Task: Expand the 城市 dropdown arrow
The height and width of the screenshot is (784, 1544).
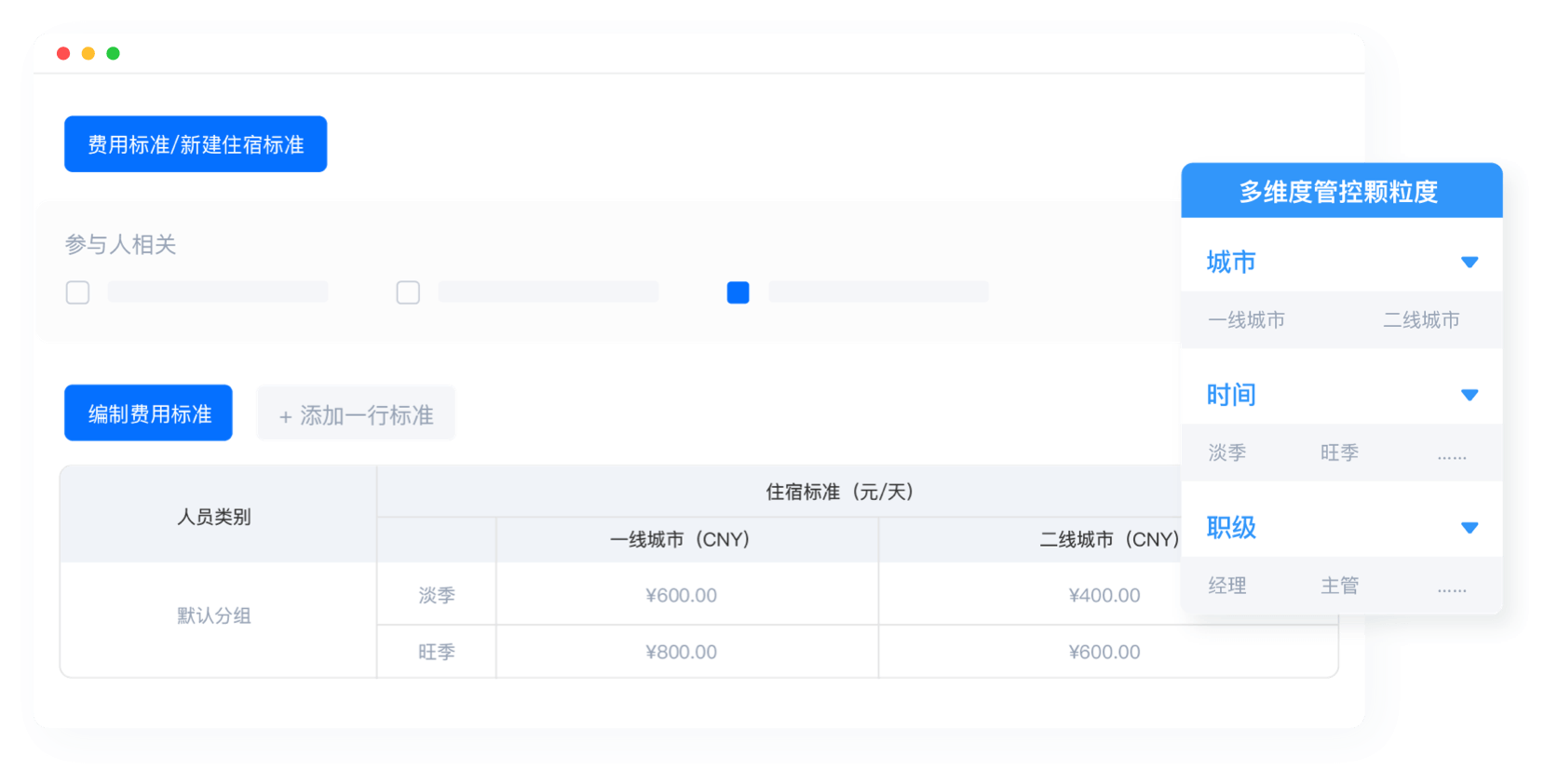Action: click(x=1470, y=263)
